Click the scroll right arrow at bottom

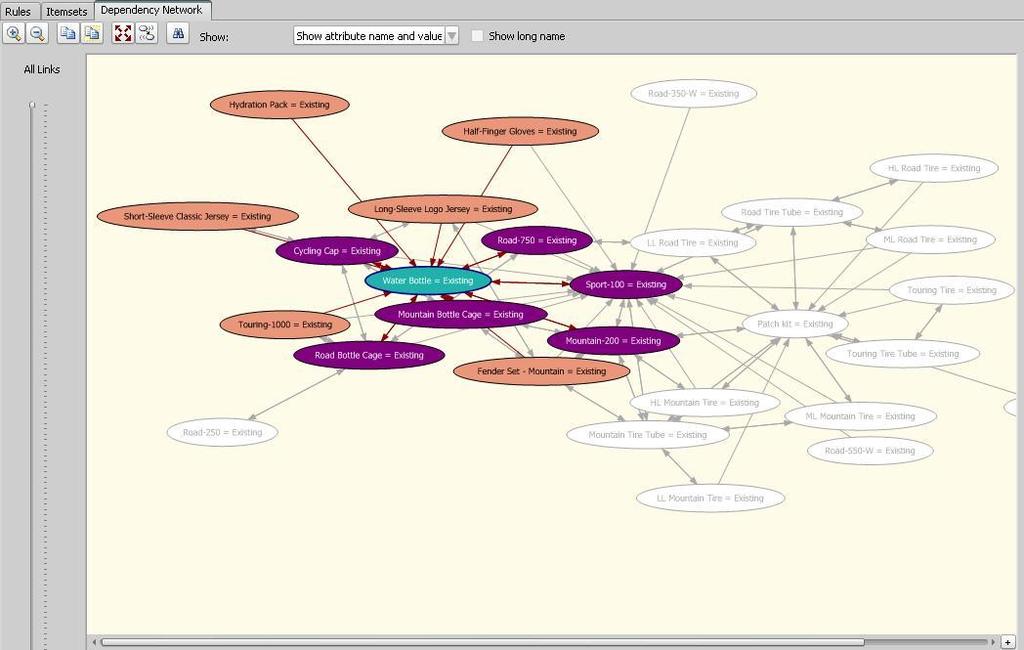(x=993, y=642)
